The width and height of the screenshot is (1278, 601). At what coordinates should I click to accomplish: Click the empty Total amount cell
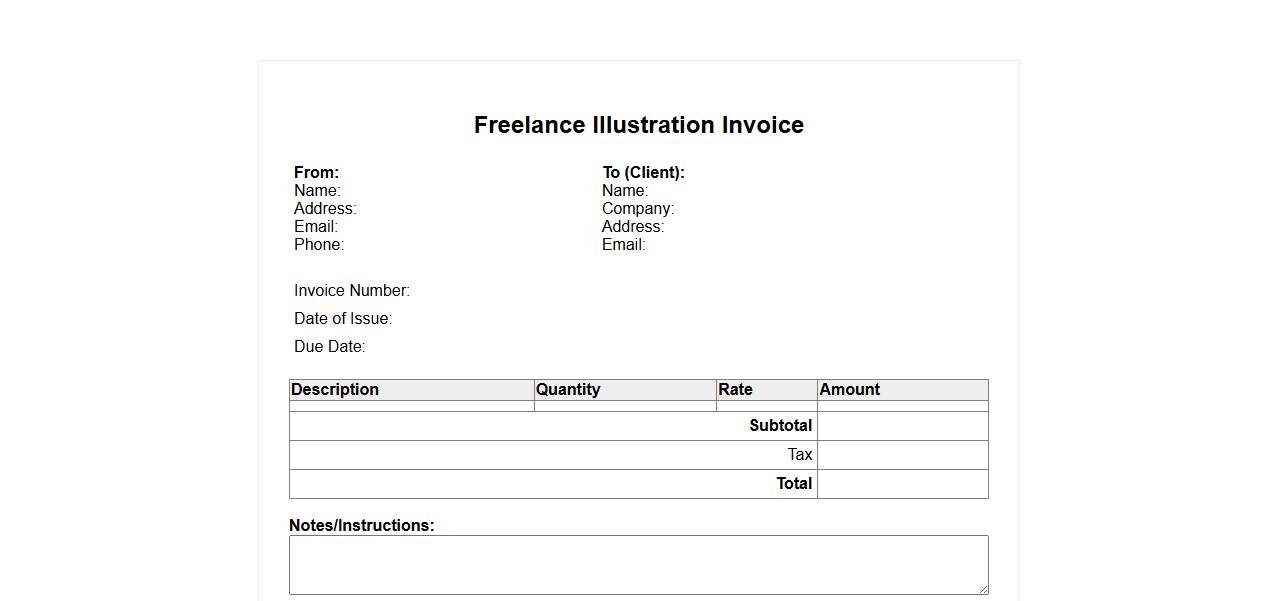tap(902, 484)
